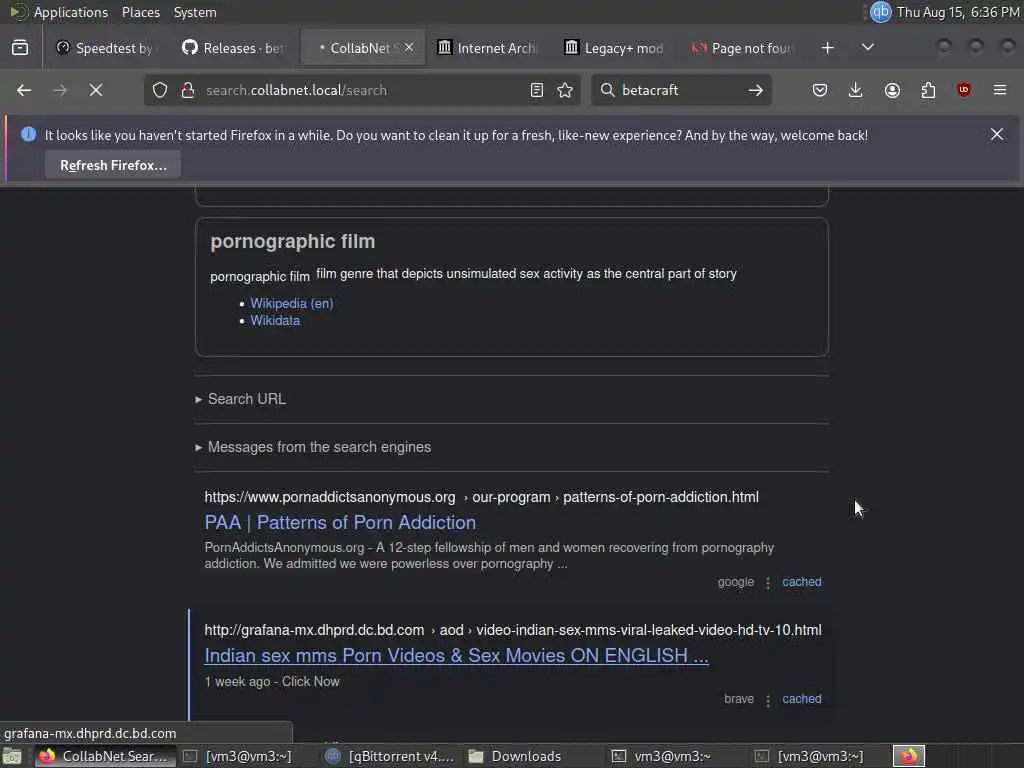Viewport: 1024px width, 768px height.
Task: Open Firefox hamburger application menu
Action: point(1000,90)
